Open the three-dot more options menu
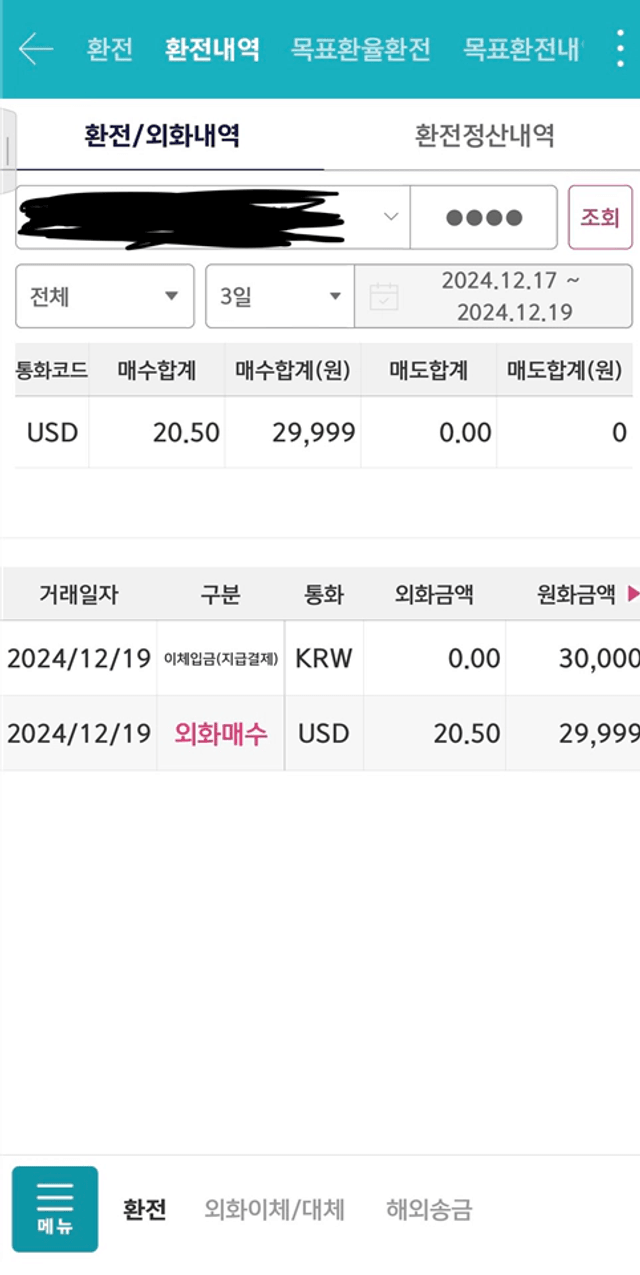Viewport: 640px width, 1275px height. pyautogui.click(x=621, y=49)
